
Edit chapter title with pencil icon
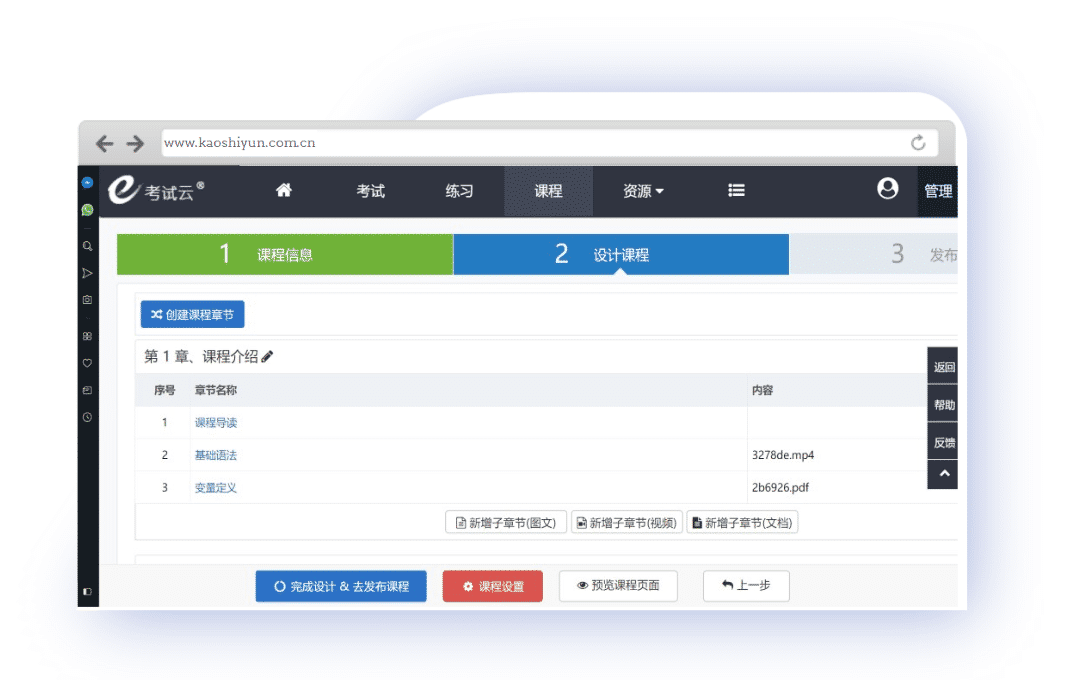[x=267, y=356]
